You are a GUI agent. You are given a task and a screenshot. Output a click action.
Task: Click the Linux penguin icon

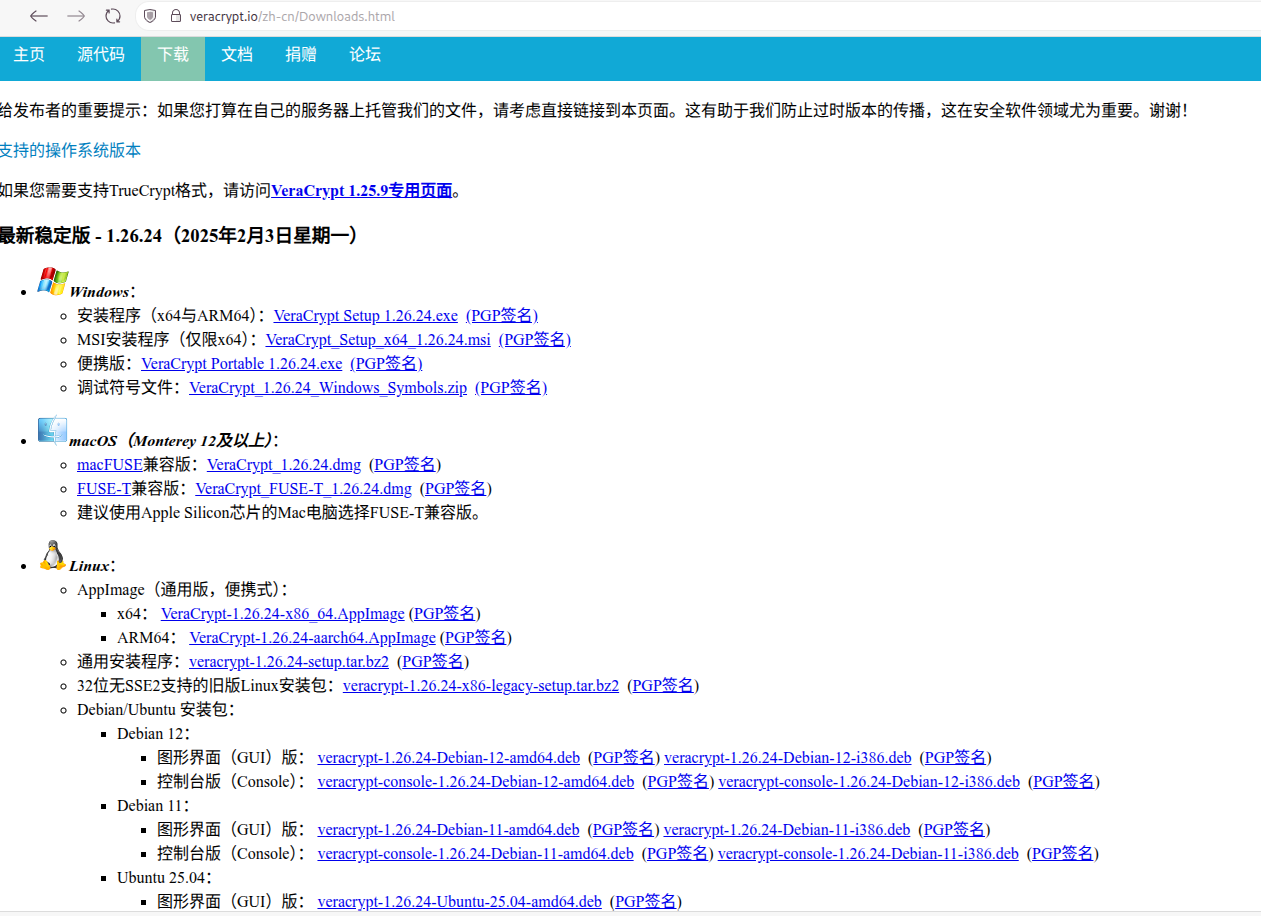pyautogui.click(x=52, y=555)
